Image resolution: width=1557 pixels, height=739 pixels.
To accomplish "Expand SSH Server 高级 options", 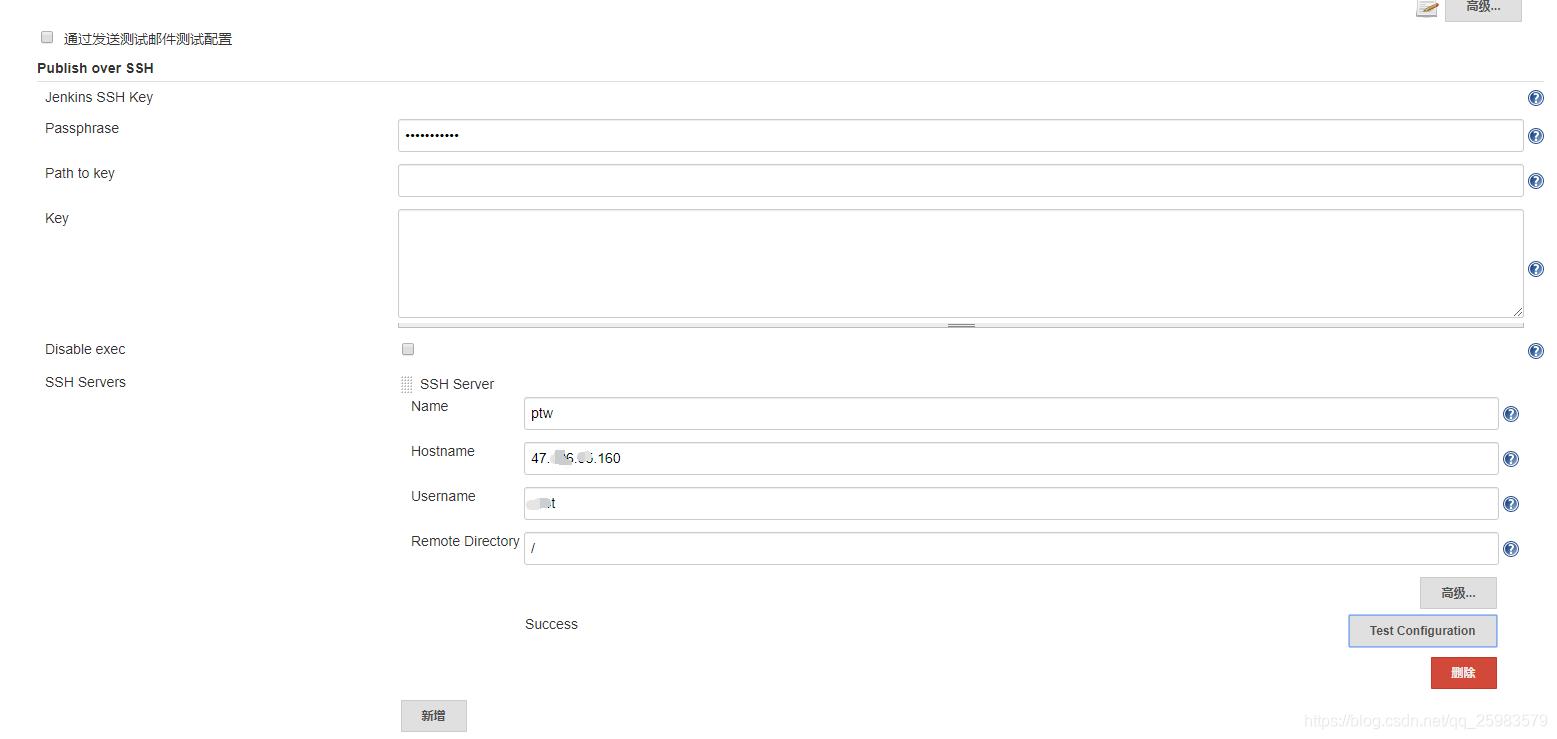I will [1458, 593].
